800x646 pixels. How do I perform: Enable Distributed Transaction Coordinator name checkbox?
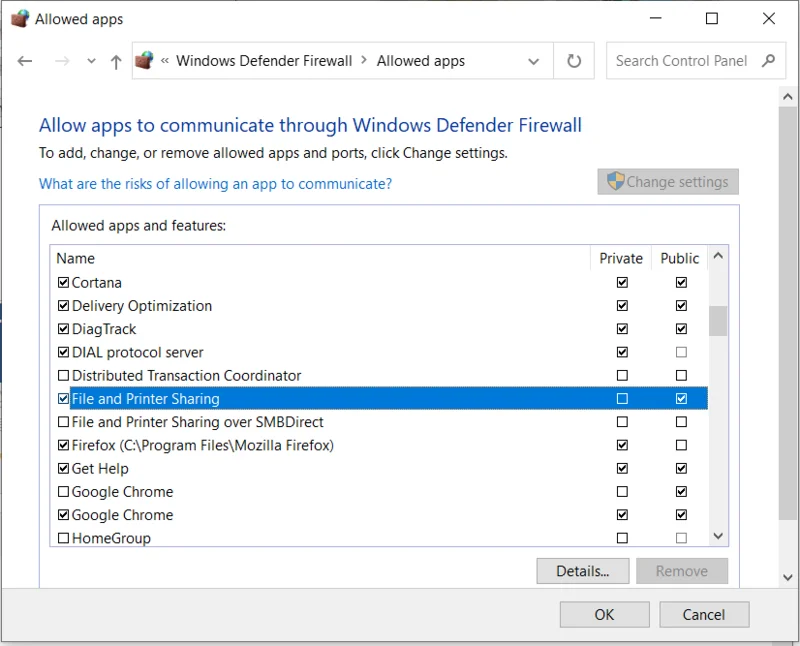click(63, 376)
